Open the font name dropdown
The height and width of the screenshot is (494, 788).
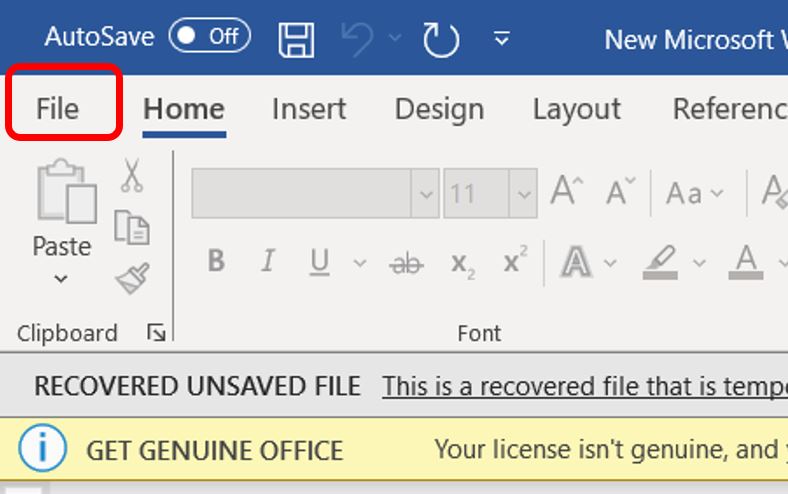426,193
